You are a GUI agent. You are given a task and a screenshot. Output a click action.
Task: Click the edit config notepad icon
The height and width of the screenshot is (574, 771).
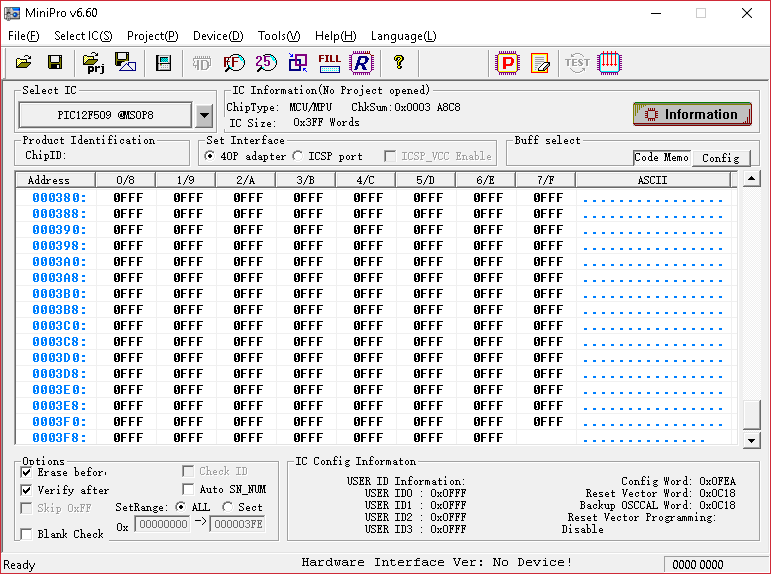[540, 63]
